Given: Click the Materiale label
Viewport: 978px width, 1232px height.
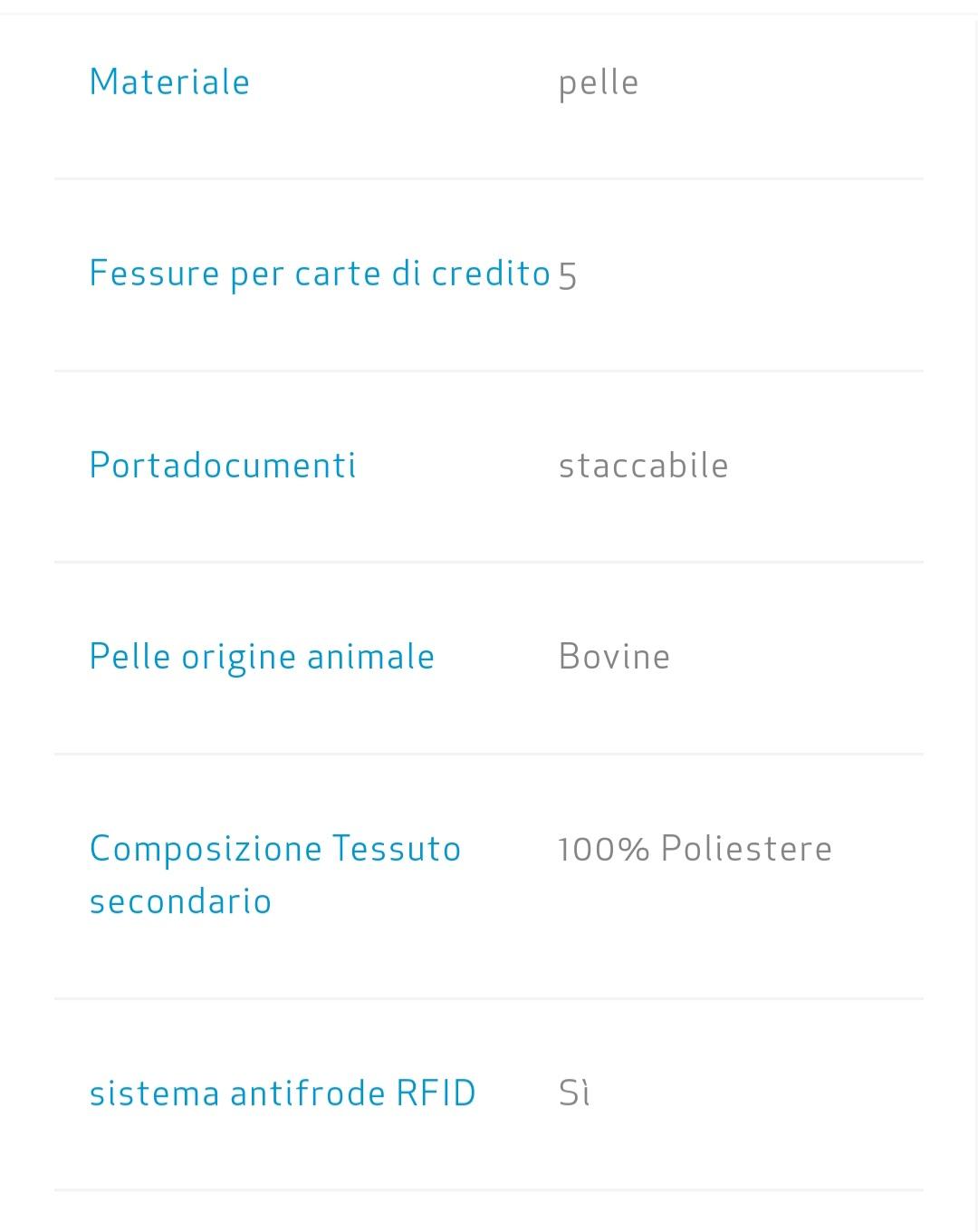Looking at the screenshot, I should click(x=169, y=82).
